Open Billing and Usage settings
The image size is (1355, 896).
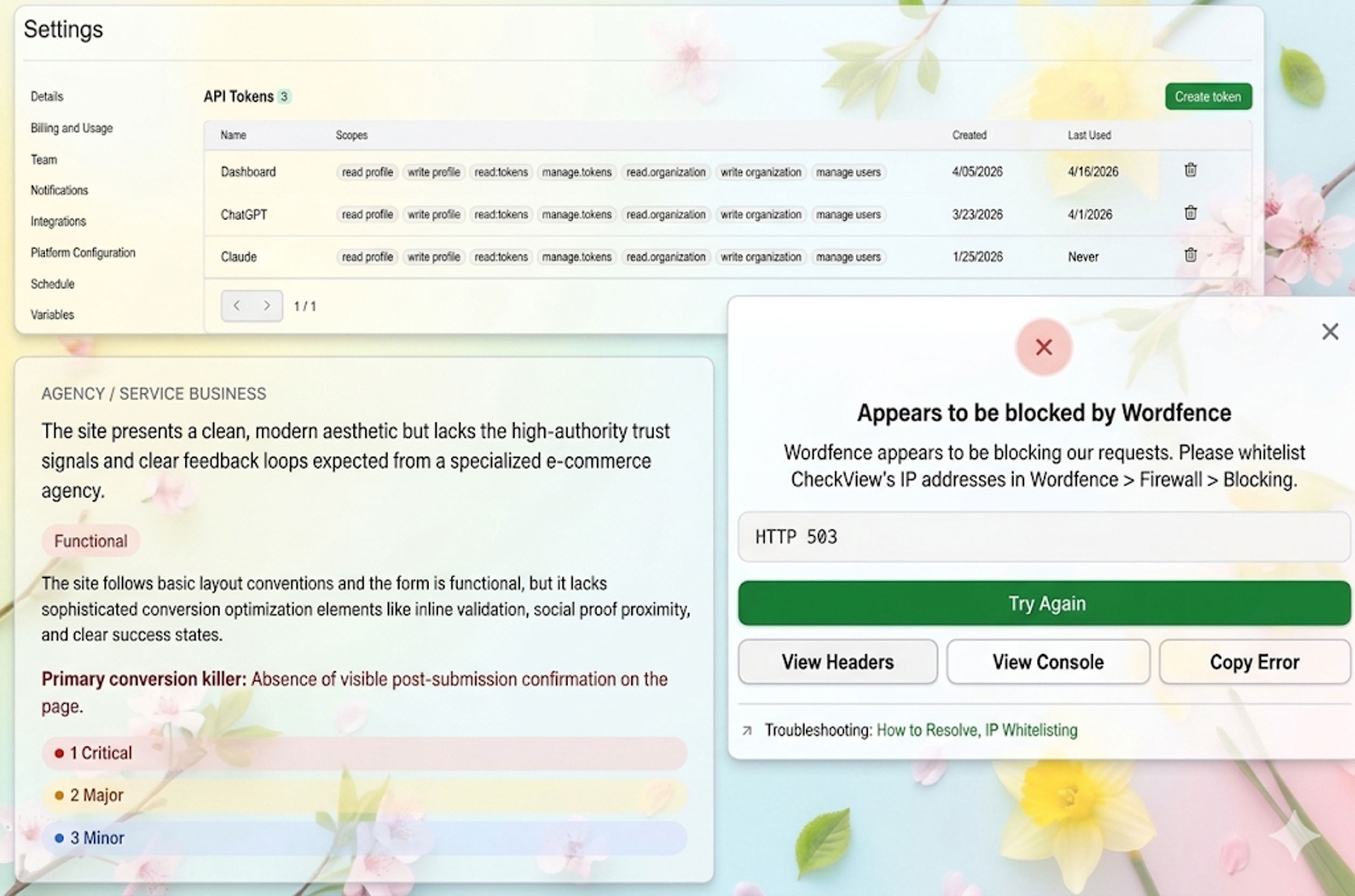pyautogui.click(x=72, y=128)
